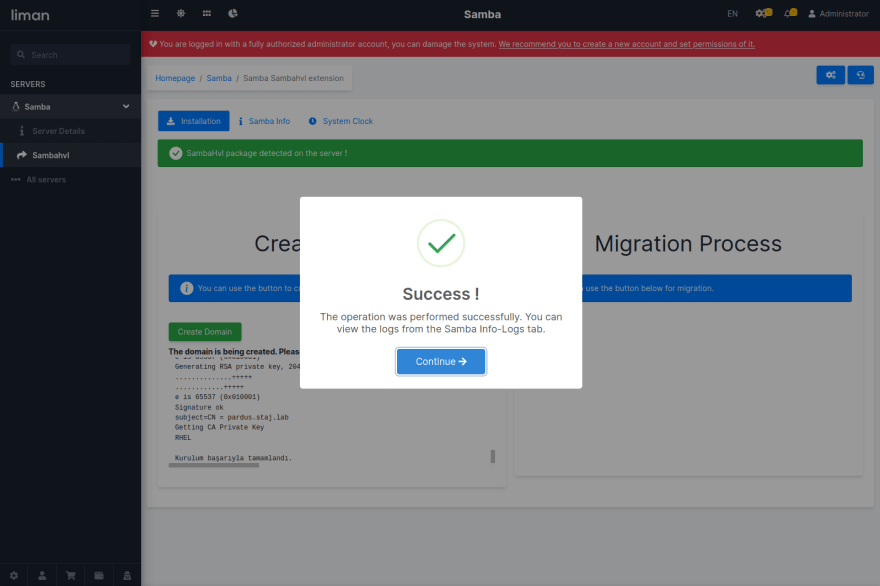Image resolution: width=880 pixels, height=586 pixels.
Task: Open the pie chart icon in navbar
Action: coord(233,13)
